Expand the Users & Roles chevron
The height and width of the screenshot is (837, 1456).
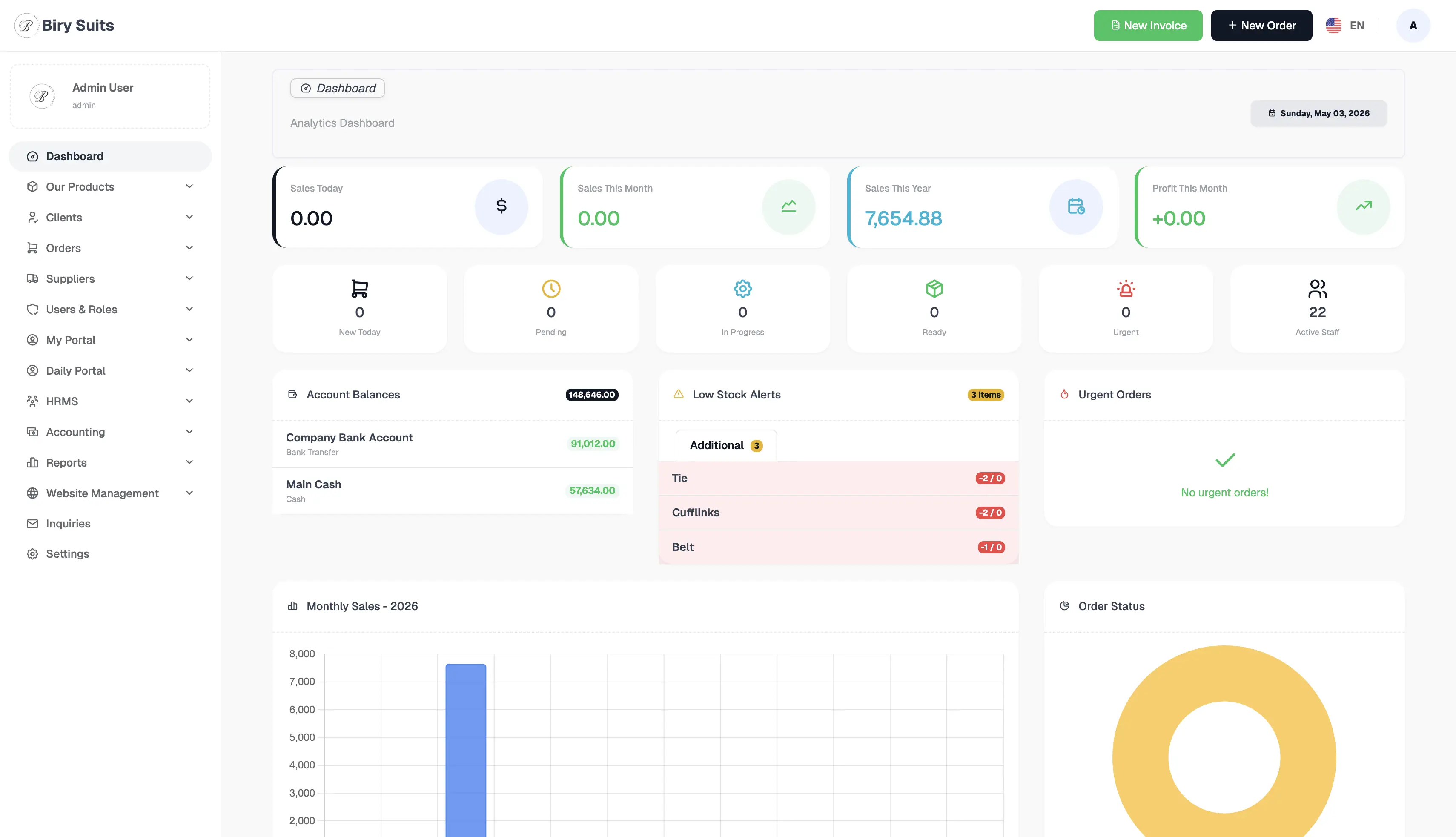(x=189, y=309)
